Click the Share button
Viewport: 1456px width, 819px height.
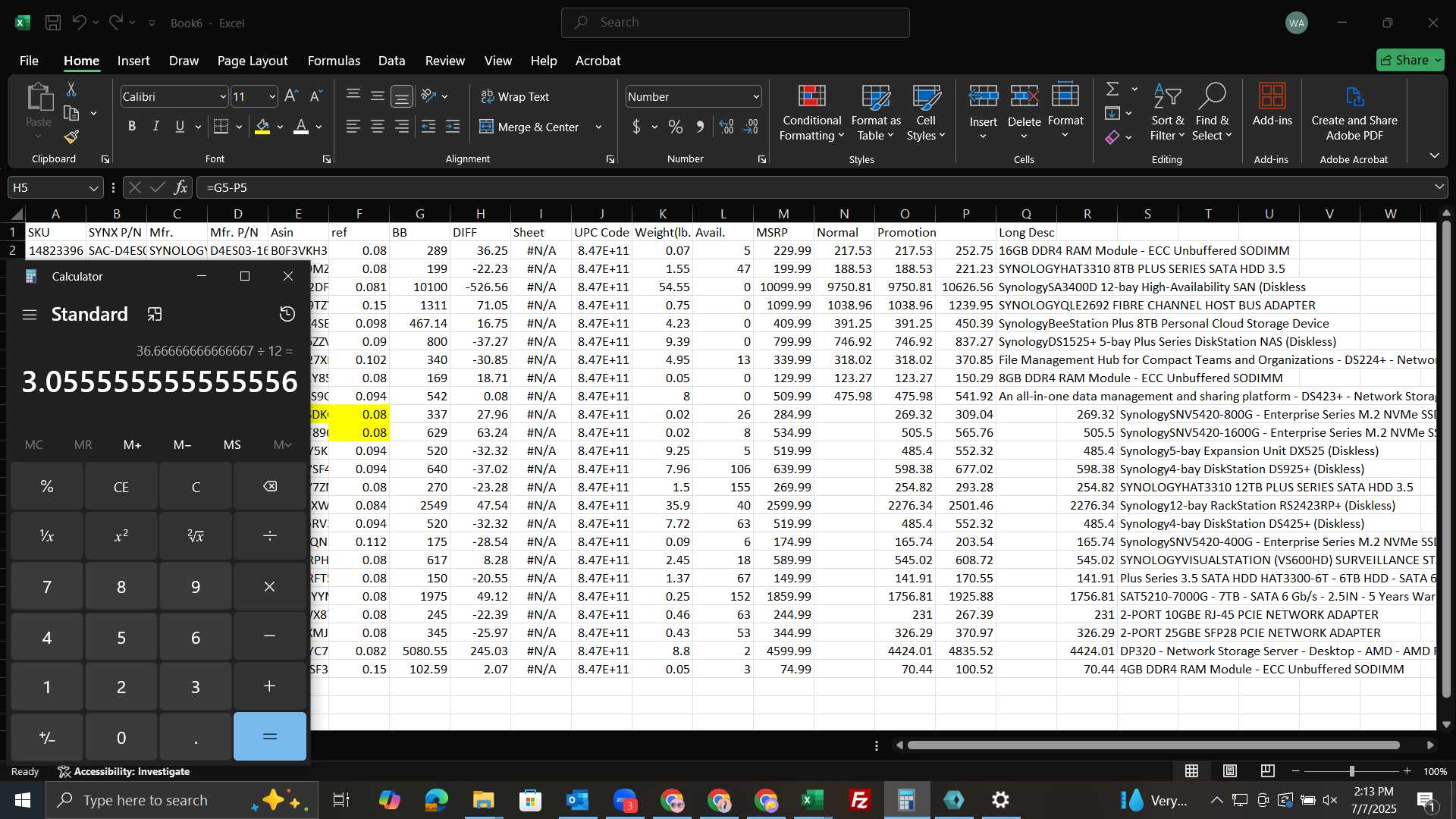pos(1410,60)
